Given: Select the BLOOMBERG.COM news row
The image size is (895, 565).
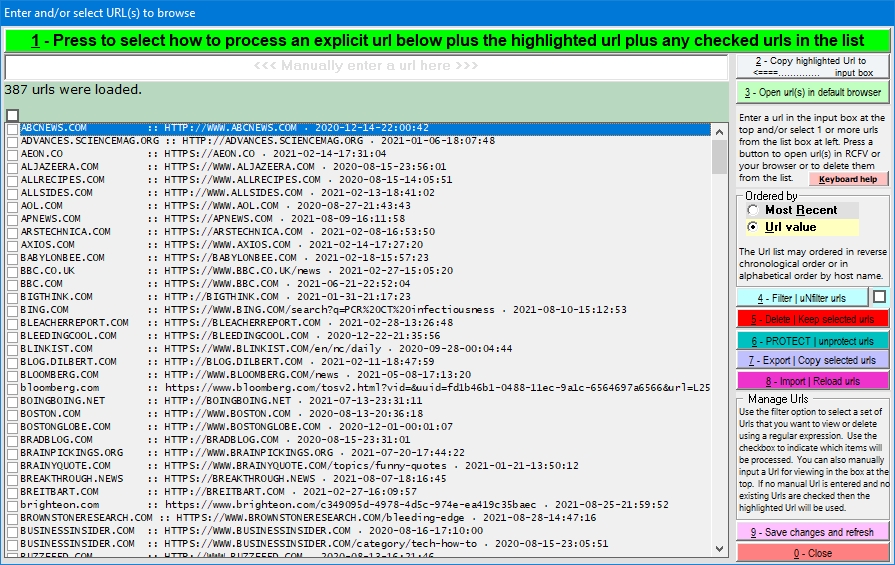Looking at the screenshot, I should pyautogui.click(x=365, y=374).
